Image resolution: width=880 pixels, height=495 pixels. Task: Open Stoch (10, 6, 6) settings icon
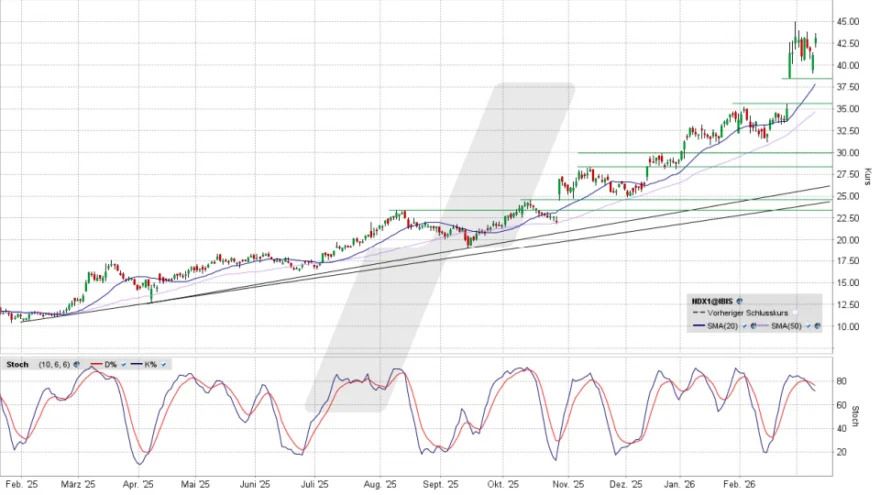76,364
